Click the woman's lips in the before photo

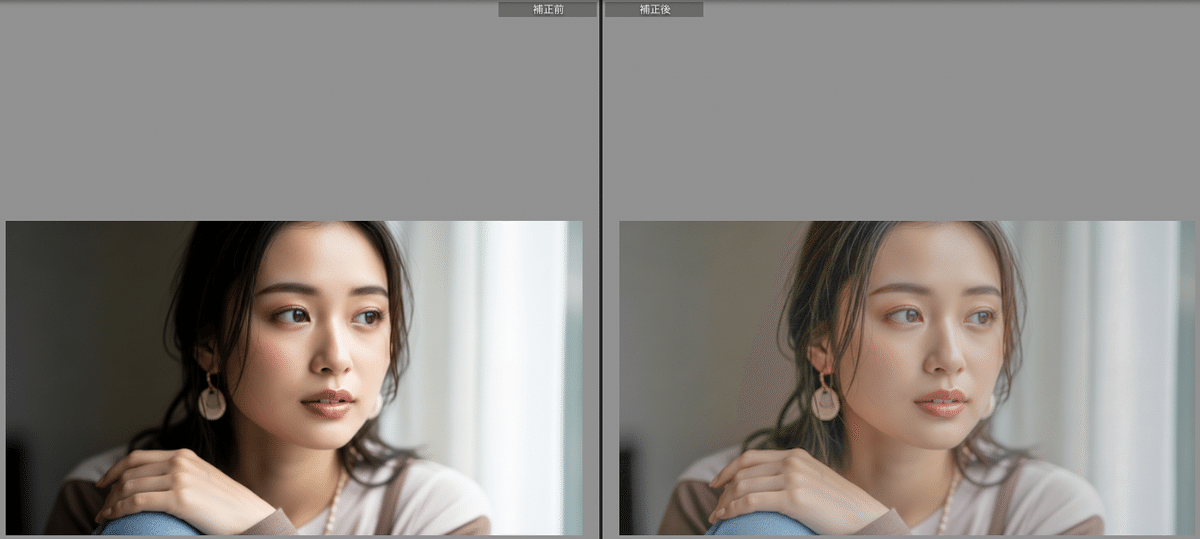330,403
